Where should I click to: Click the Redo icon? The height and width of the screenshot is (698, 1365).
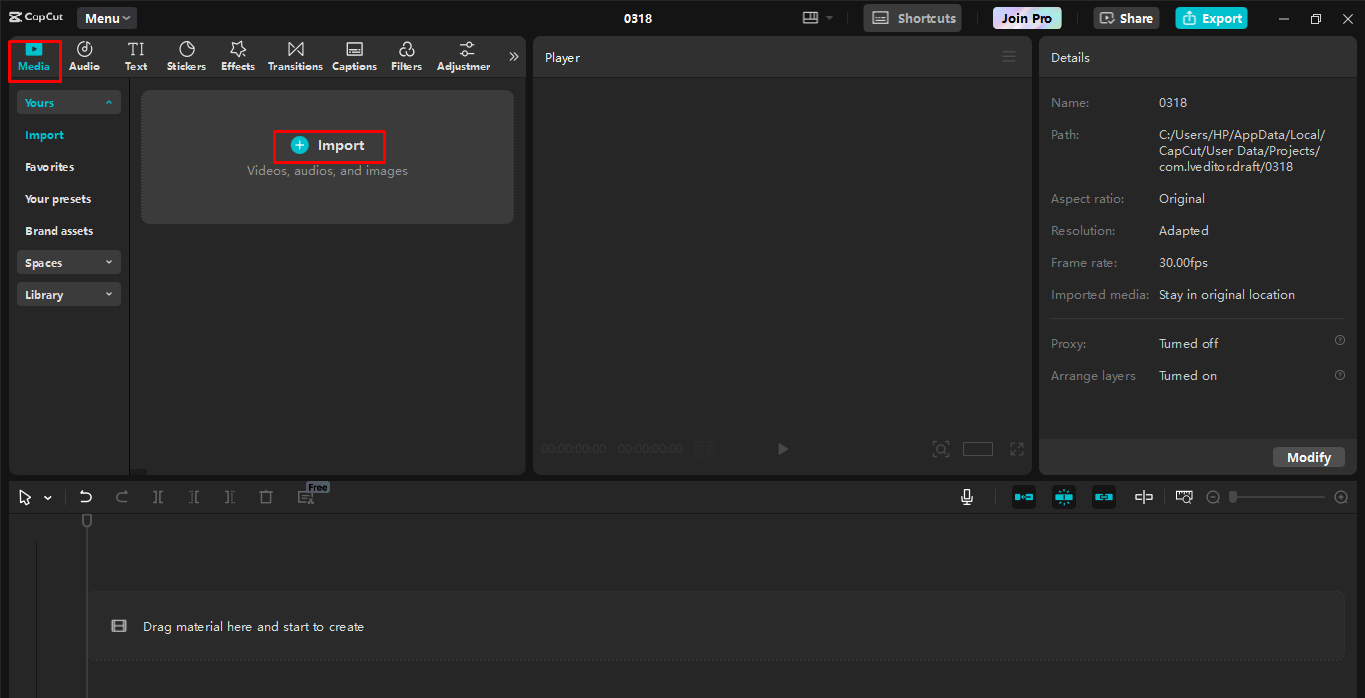click(122, 497)
